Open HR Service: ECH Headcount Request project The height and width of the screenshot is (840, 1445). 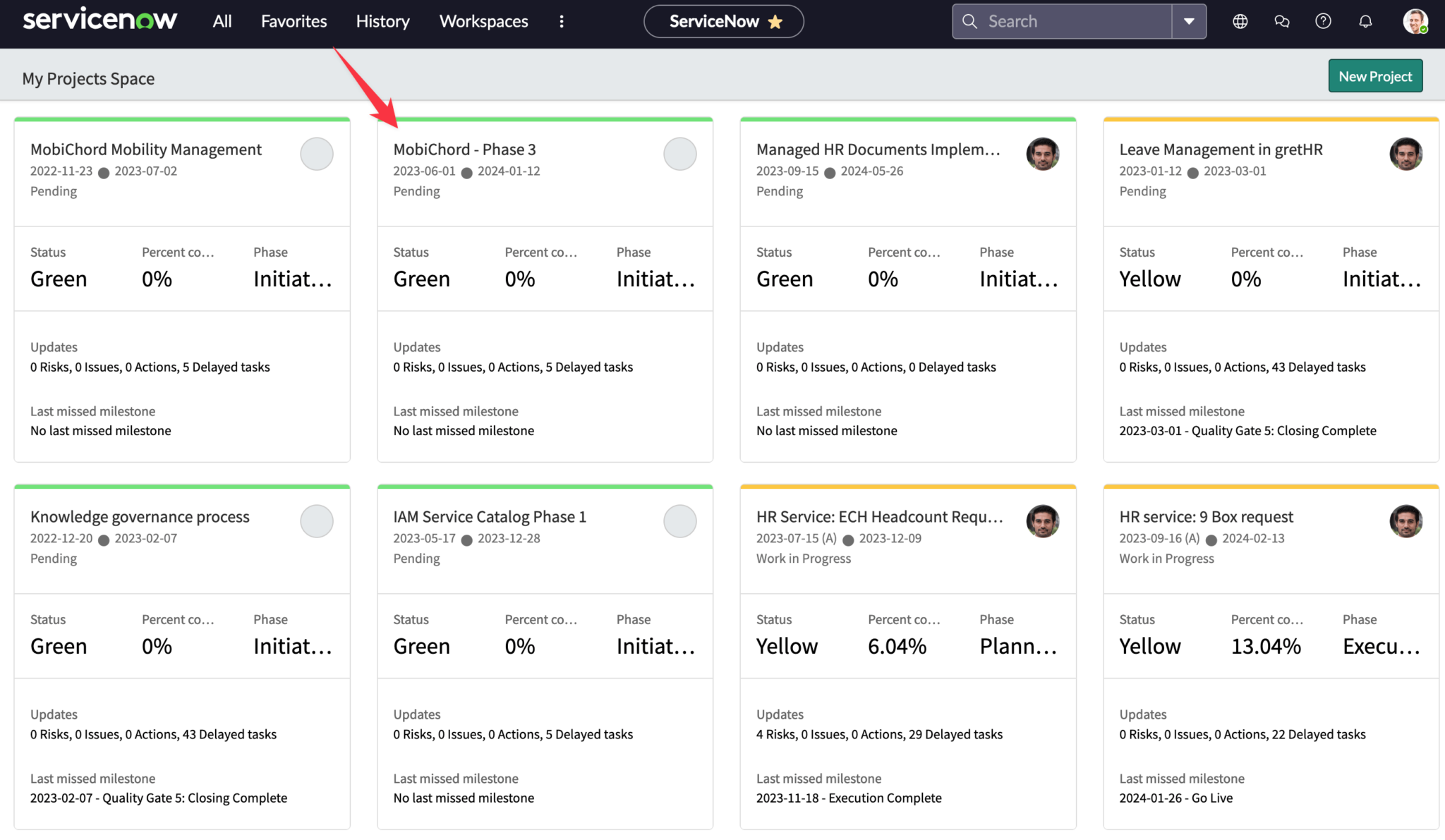[879, 517]
